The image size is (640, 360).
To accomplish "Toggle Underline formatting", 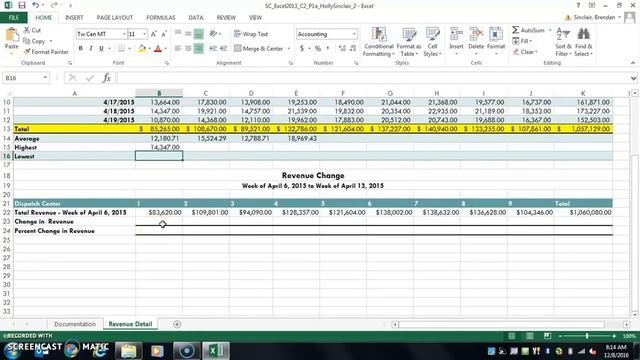I will click(x=101, y=49).
